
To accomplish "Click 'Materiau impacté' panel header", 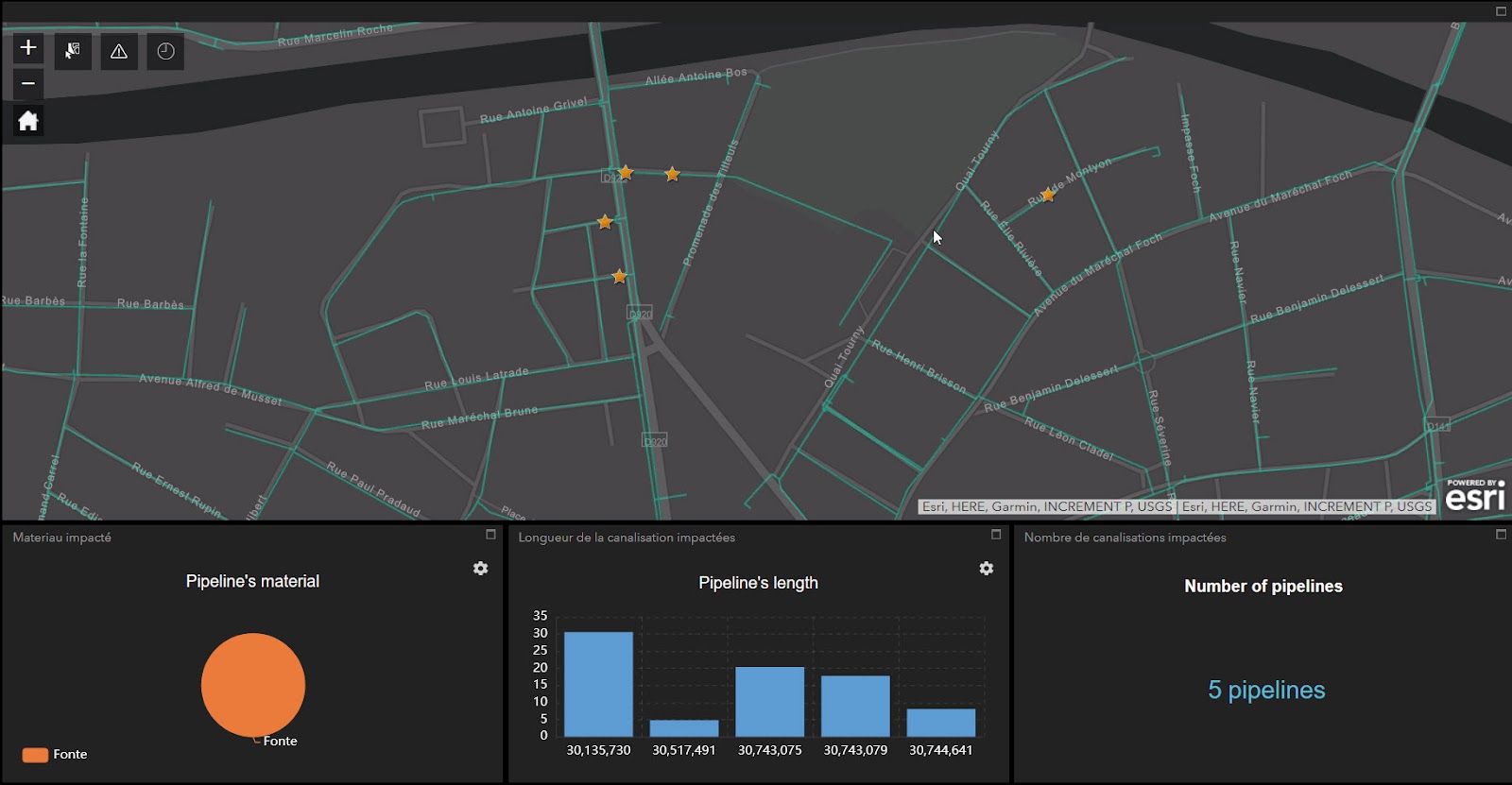I will (62, 538).
